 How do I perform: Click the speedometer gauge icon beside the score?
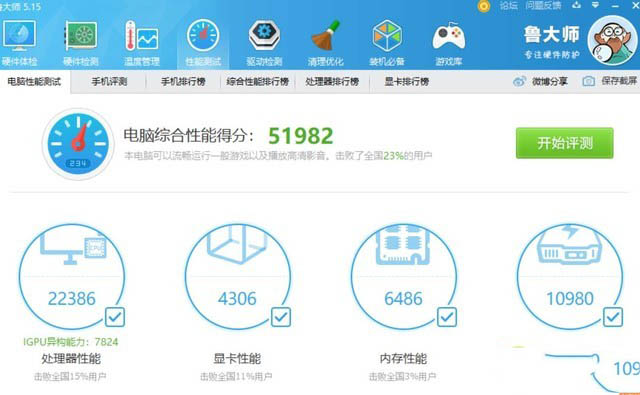pyautogui.click(x=78, y=144)
